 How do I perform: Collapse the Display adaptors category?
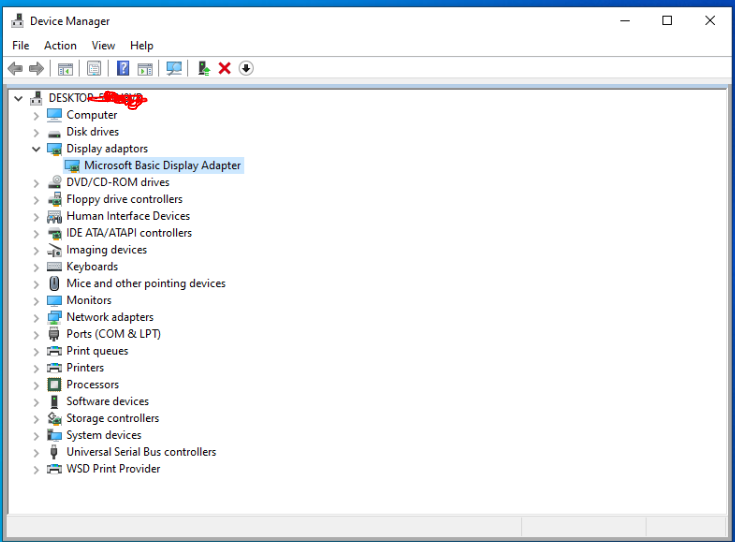36,149
